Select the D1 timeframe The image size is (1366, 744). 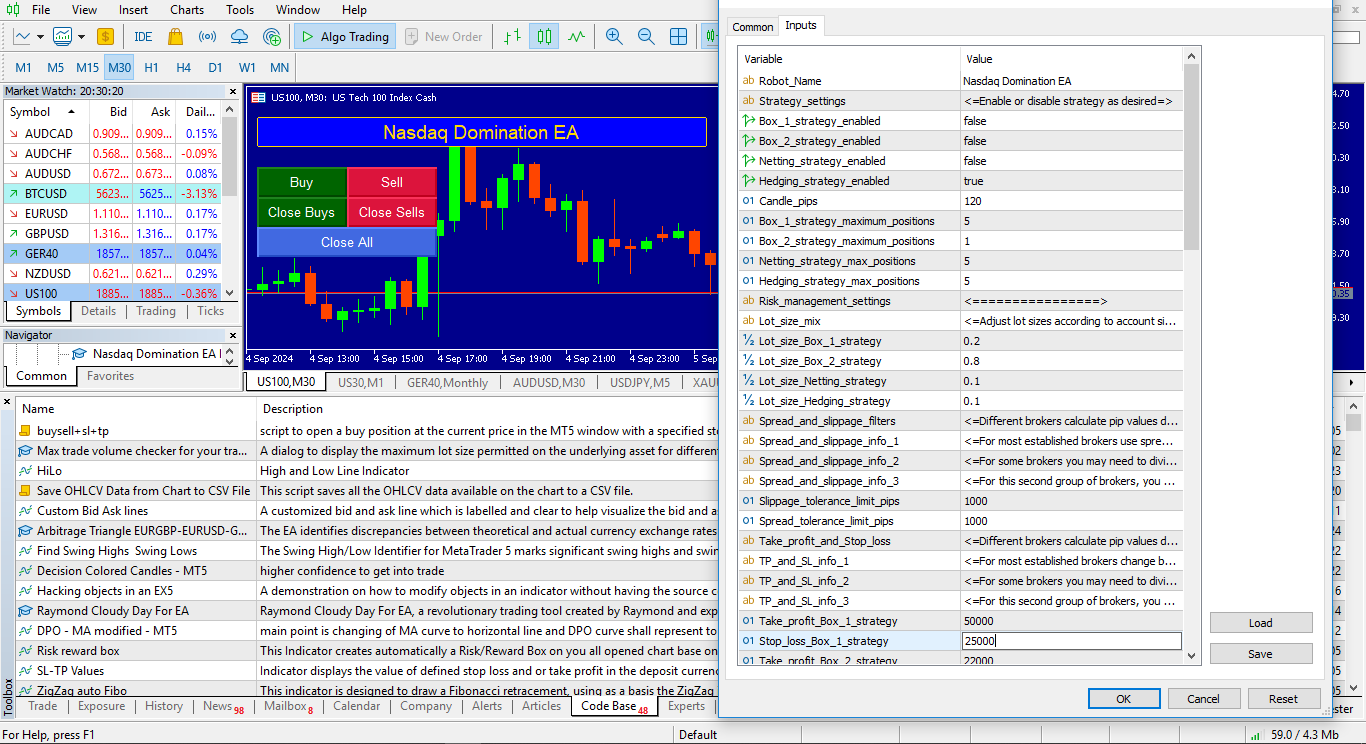coord(215,68)
